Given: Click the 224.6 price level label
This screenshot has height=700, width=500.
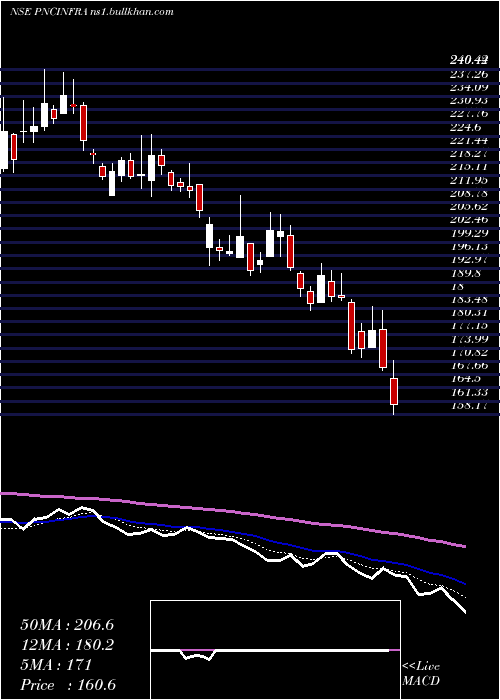Looking at the screenshot, I should pyautogui.click(x=465, y=127).
